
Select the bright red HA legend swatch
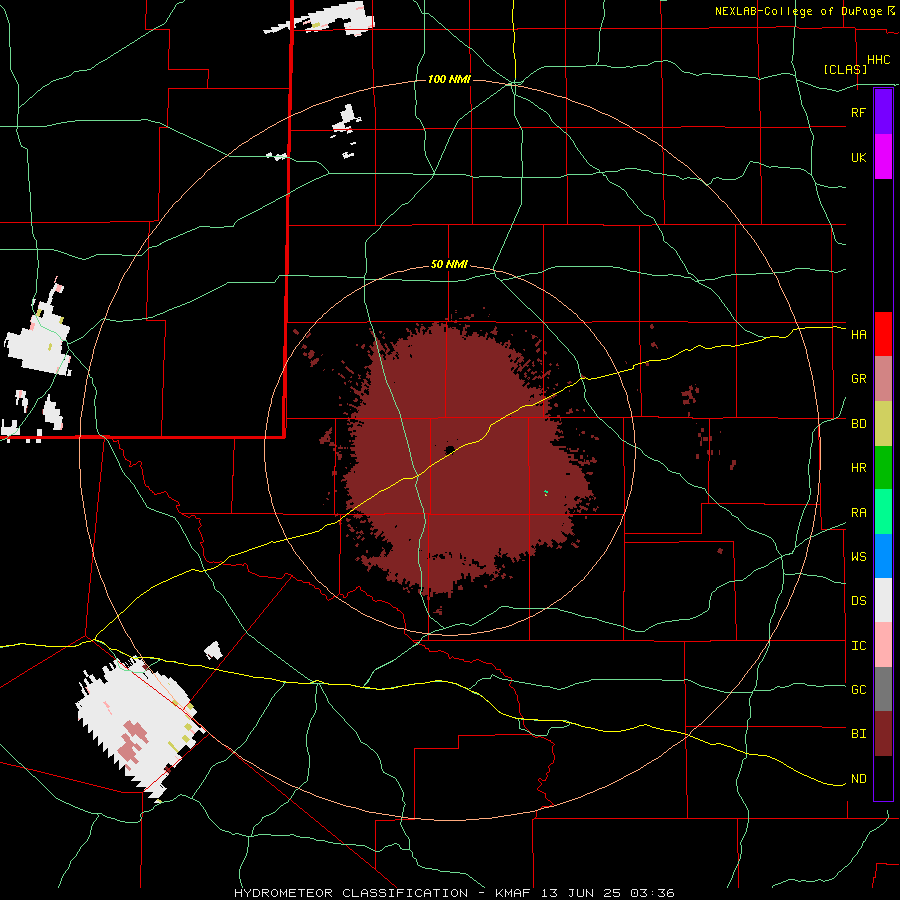pyautogui.click(x=883, y=334)
